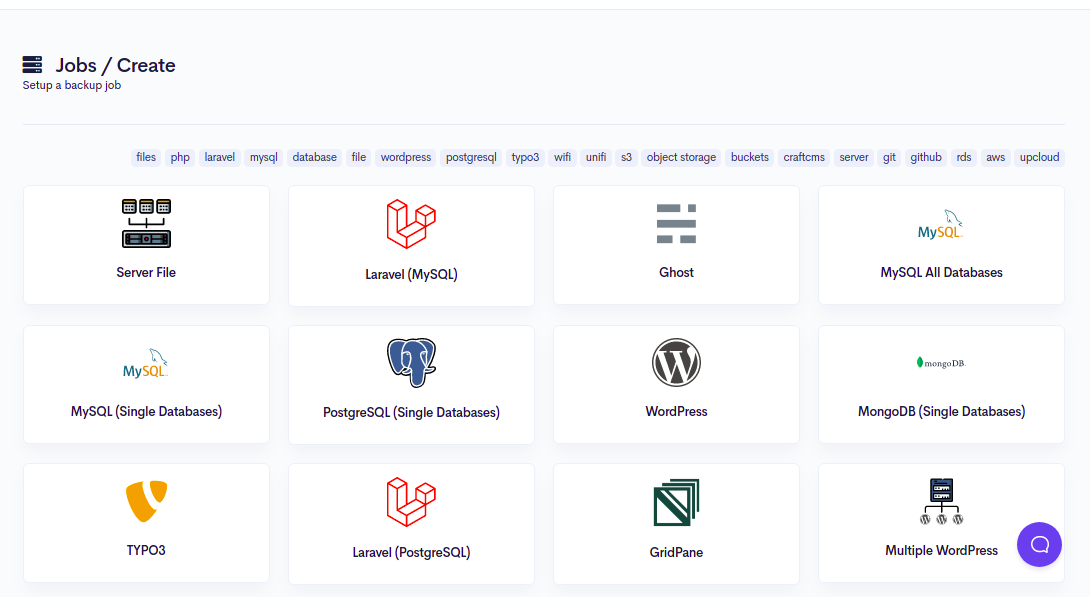Filter by the server tag

(854, 157)
